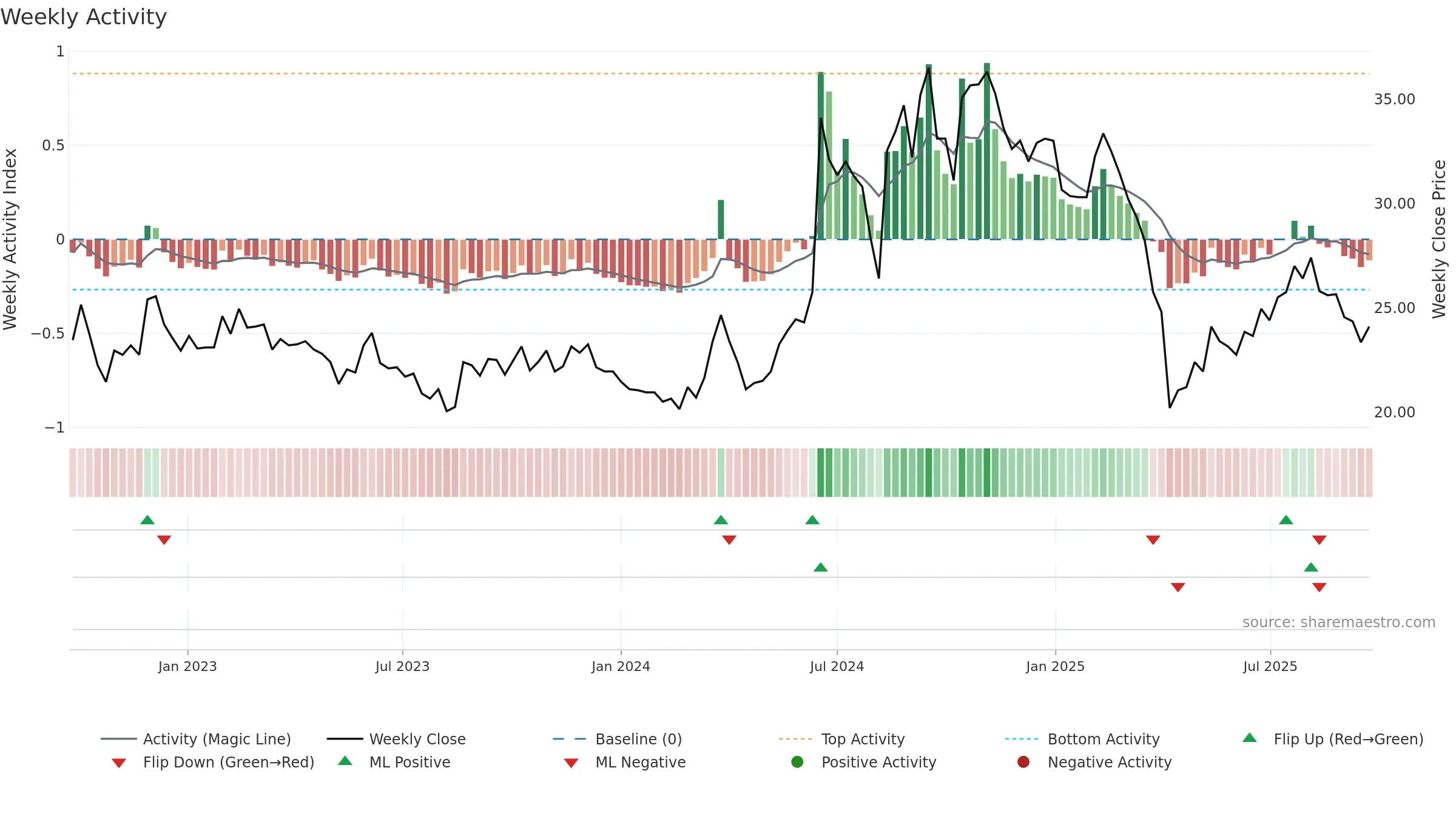The width and height of the screenshot is (1456, 819).
Task: Click the Weekly Activity Index axis title
Action: click(x=10, y=239)
